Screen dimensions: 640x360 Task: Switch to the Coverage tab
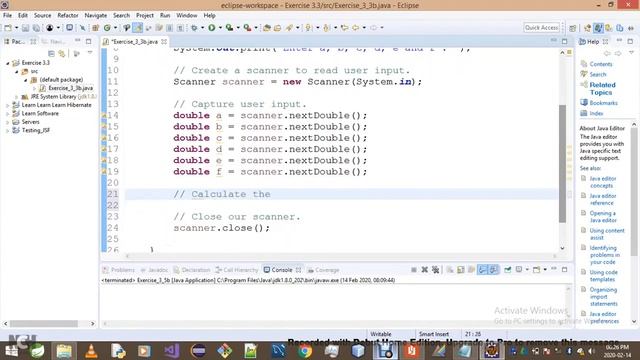324,270
